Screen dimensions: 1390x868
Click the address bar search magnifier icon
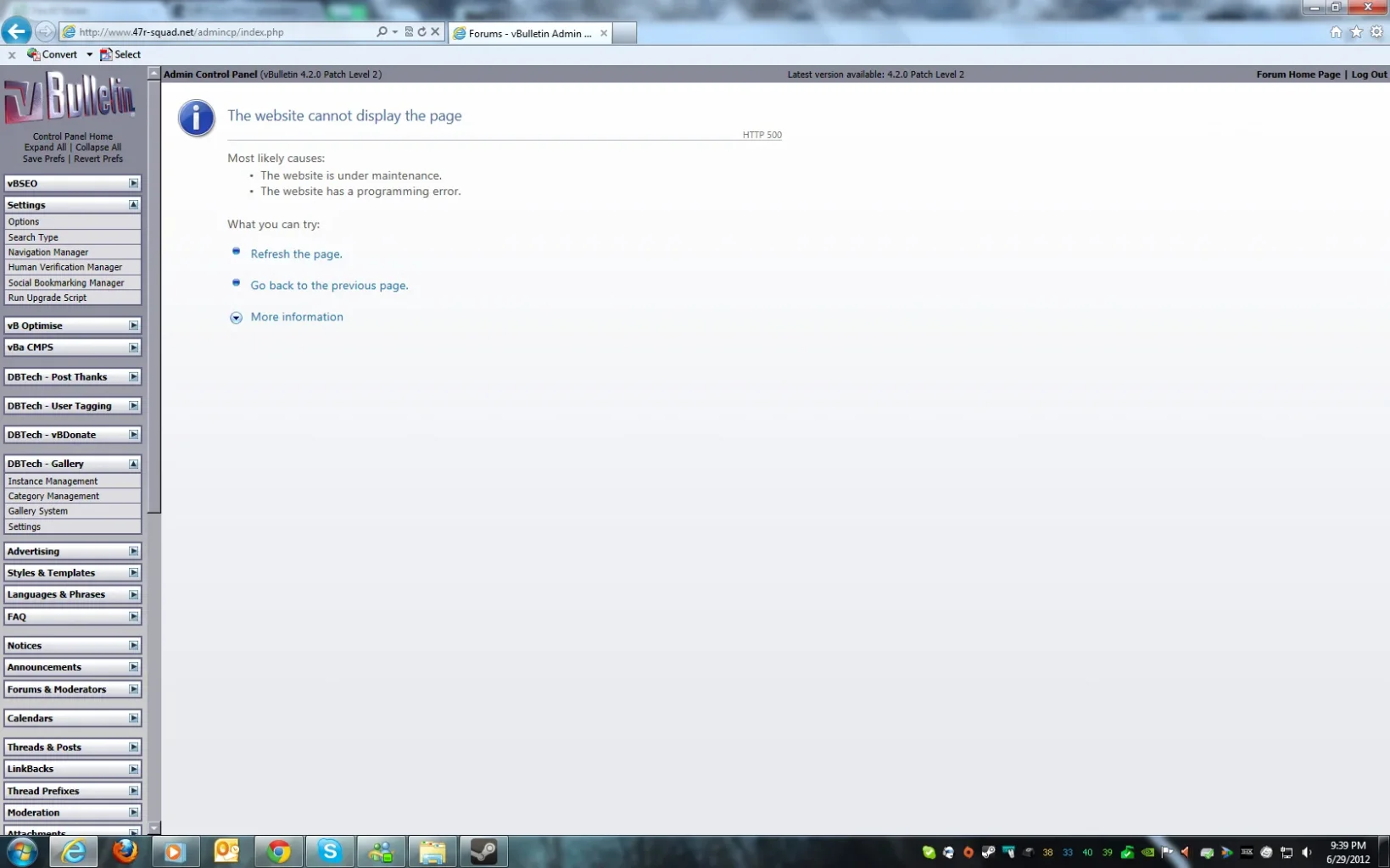tap(382, 32)
